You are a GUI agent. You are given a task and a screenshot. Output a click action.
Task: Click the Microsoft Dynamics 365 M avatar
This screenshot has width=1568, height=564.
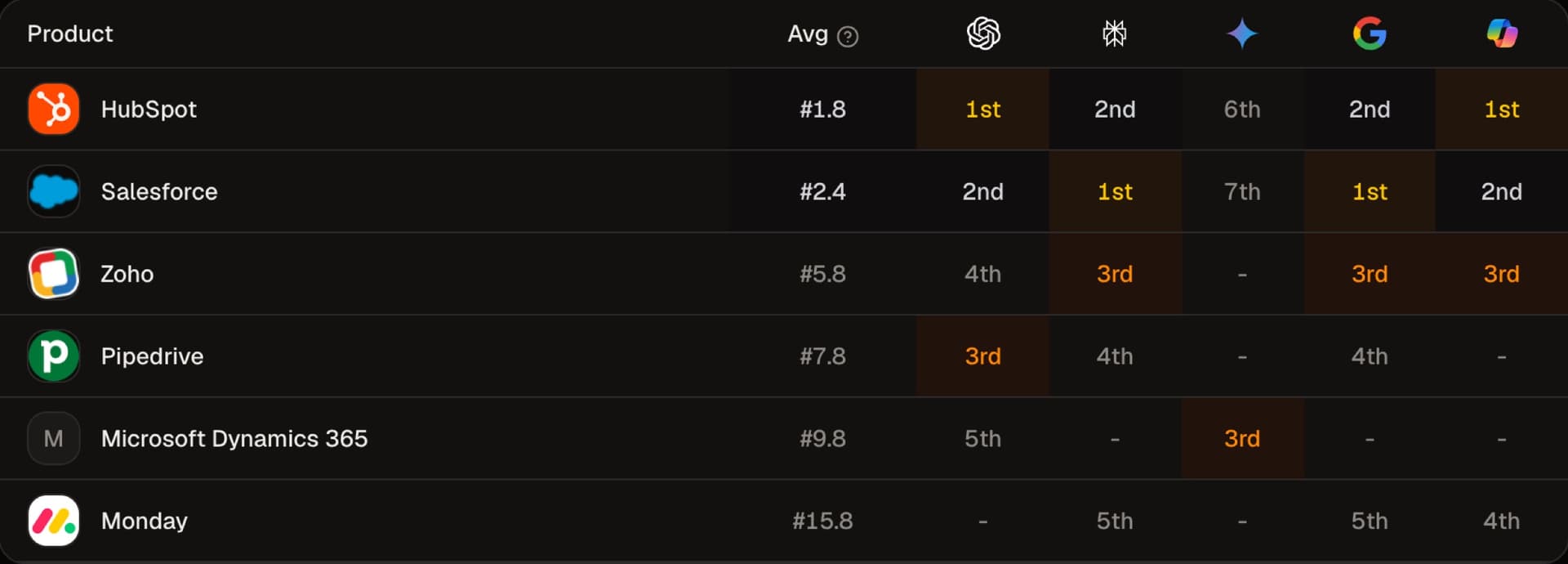54,439
